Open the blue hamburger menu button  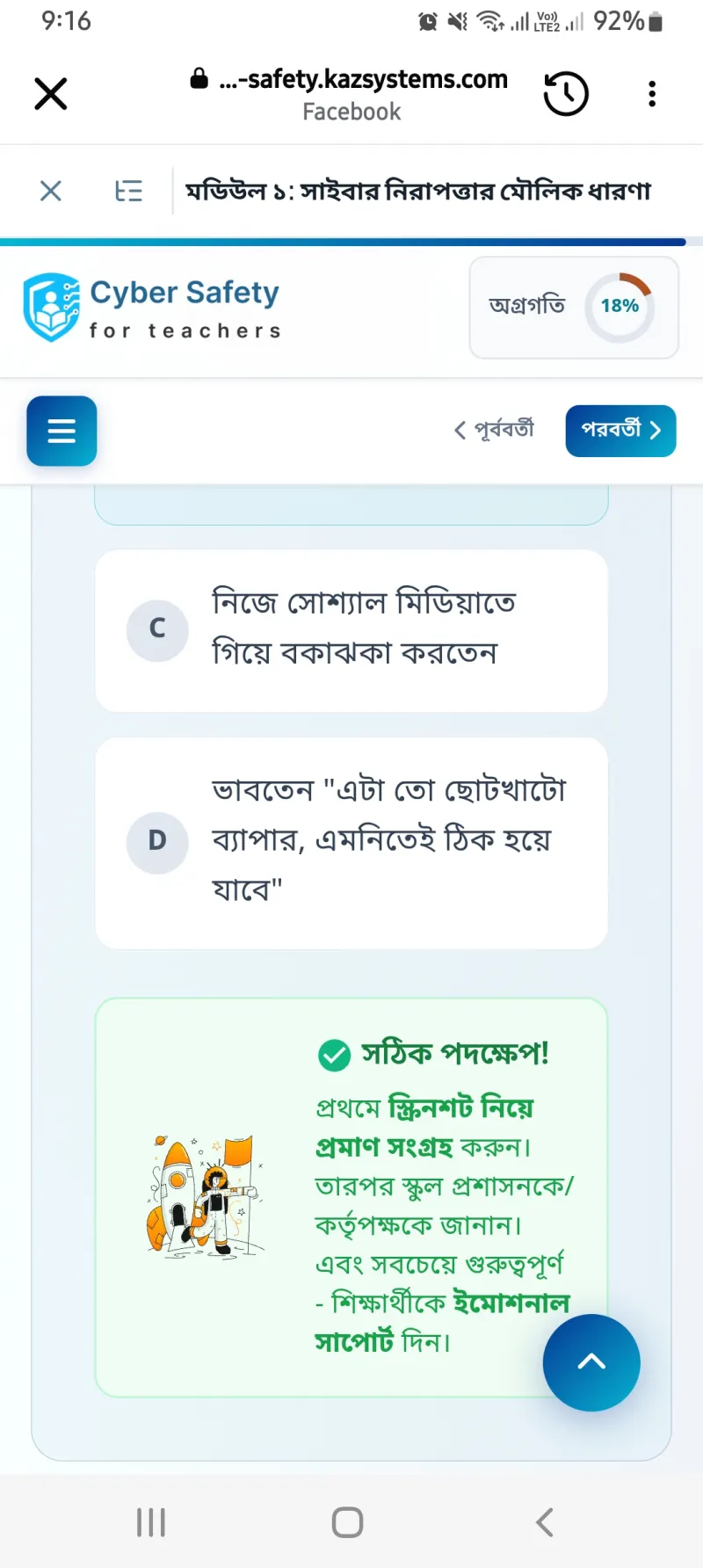(x=62, y=431)
